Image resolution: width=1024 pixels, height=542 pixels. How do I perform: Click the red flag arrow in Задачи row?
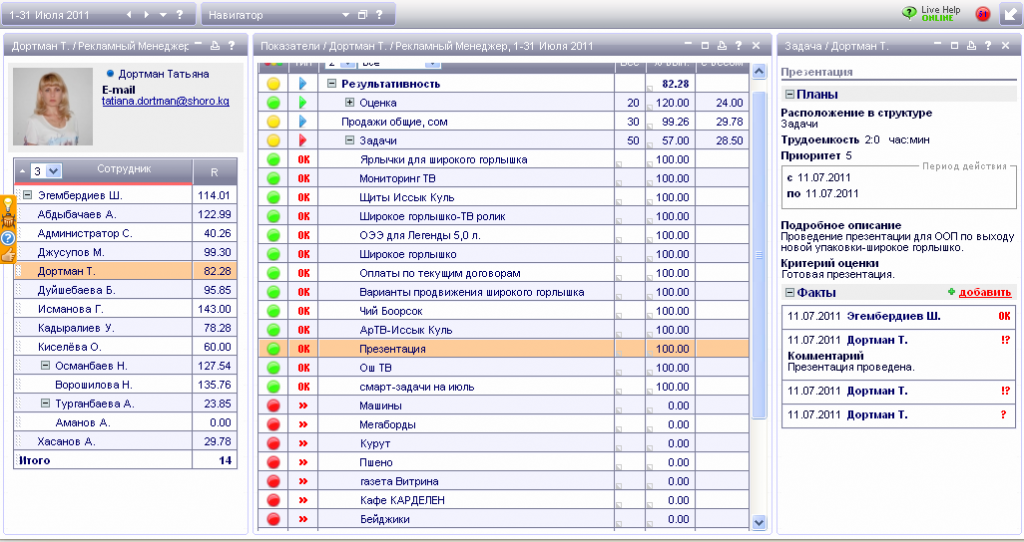tap(303, 140)
